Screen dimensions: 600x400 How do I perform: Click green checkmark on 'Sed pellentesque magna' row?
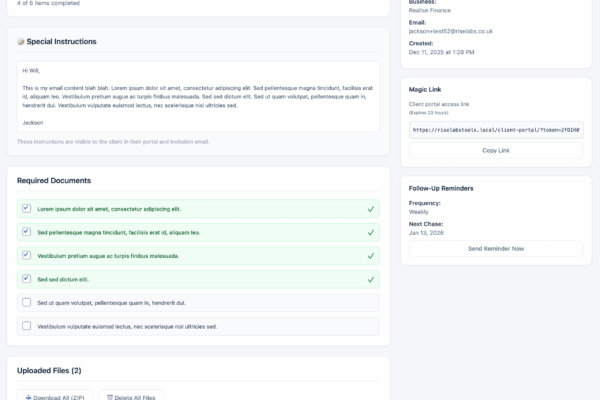click(x=370, y=232)
